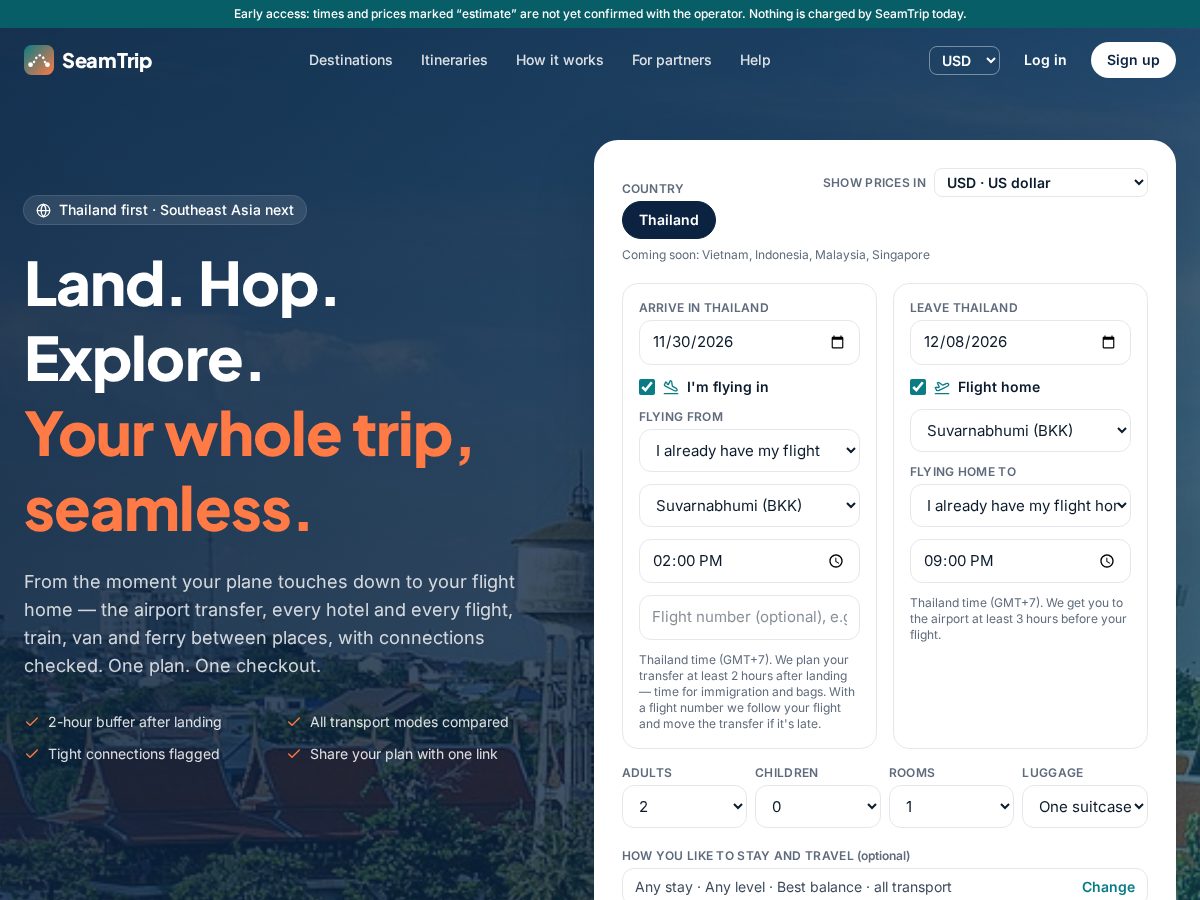1200x900 pixels.
Task: Click the checkmark icon by Tight connections flagged
Action: pos(32,754)
